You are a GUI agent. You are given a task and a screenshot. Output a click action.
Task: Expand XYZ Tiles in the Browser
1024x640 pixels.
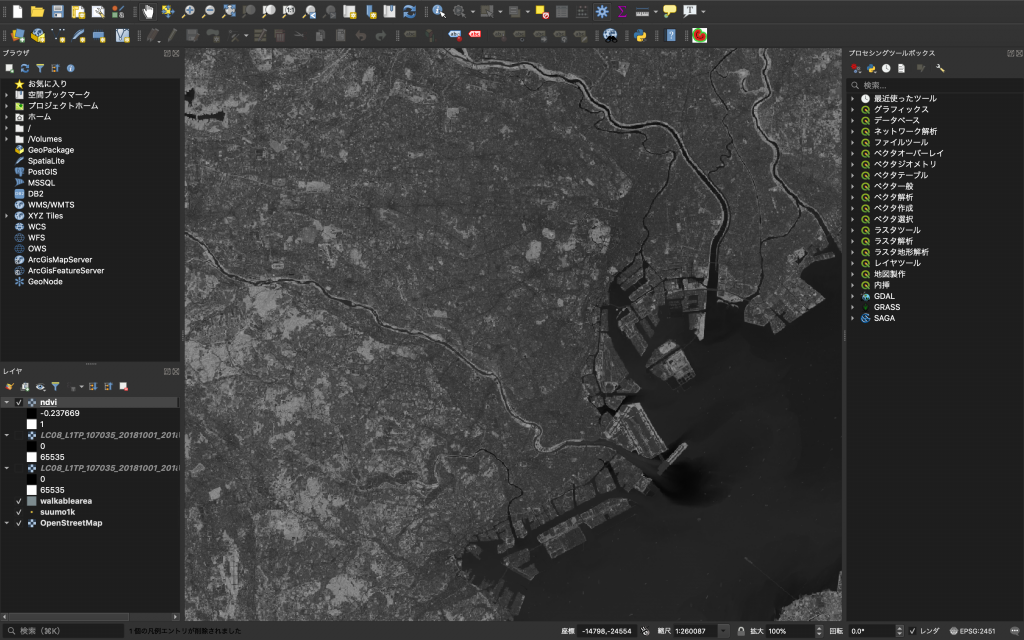click(x=7, y=216)
